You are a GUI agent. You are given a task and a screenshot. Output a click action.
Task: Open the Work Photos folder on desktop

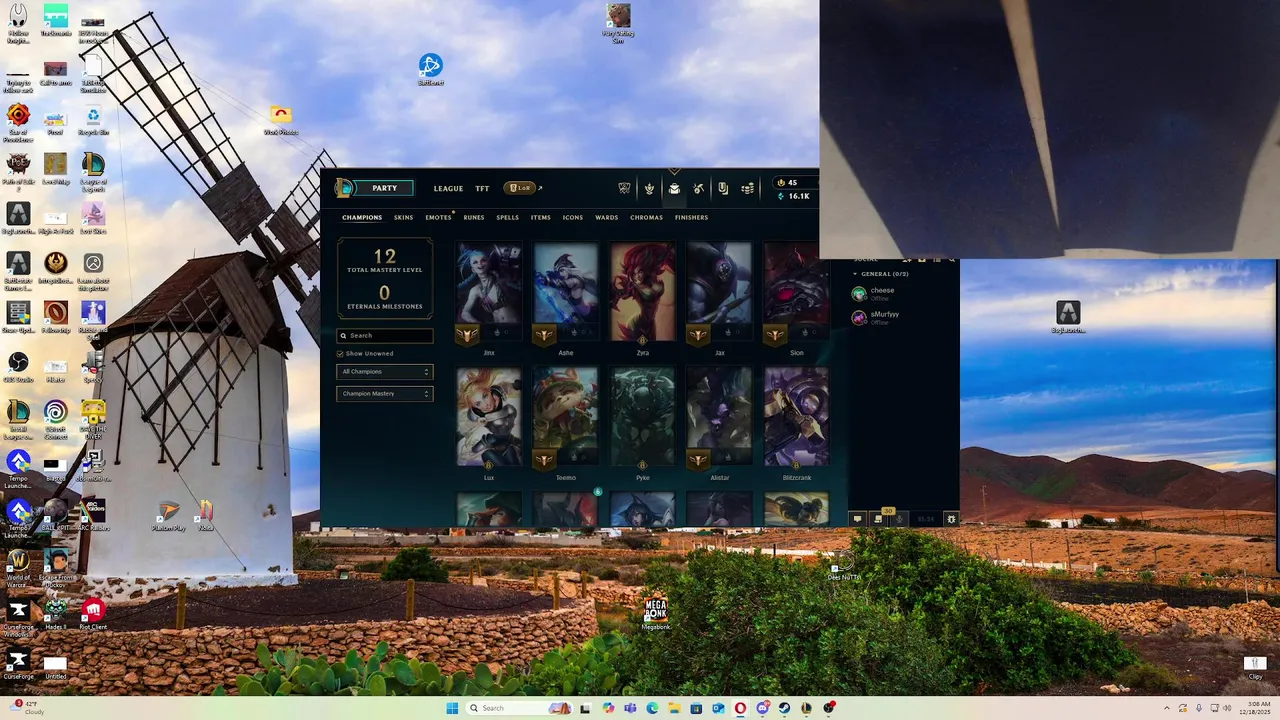click(x=281, y=120)
